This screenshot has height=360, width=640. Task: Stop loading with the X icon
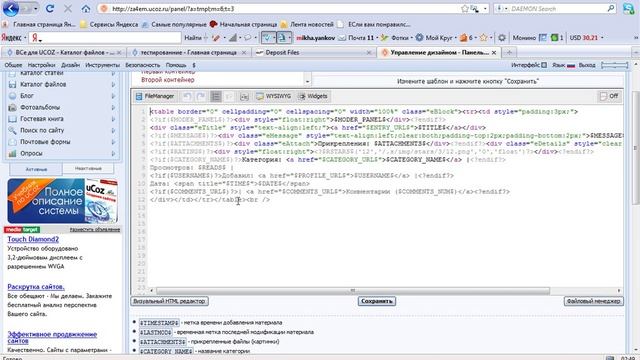click(x=68, y=9)
